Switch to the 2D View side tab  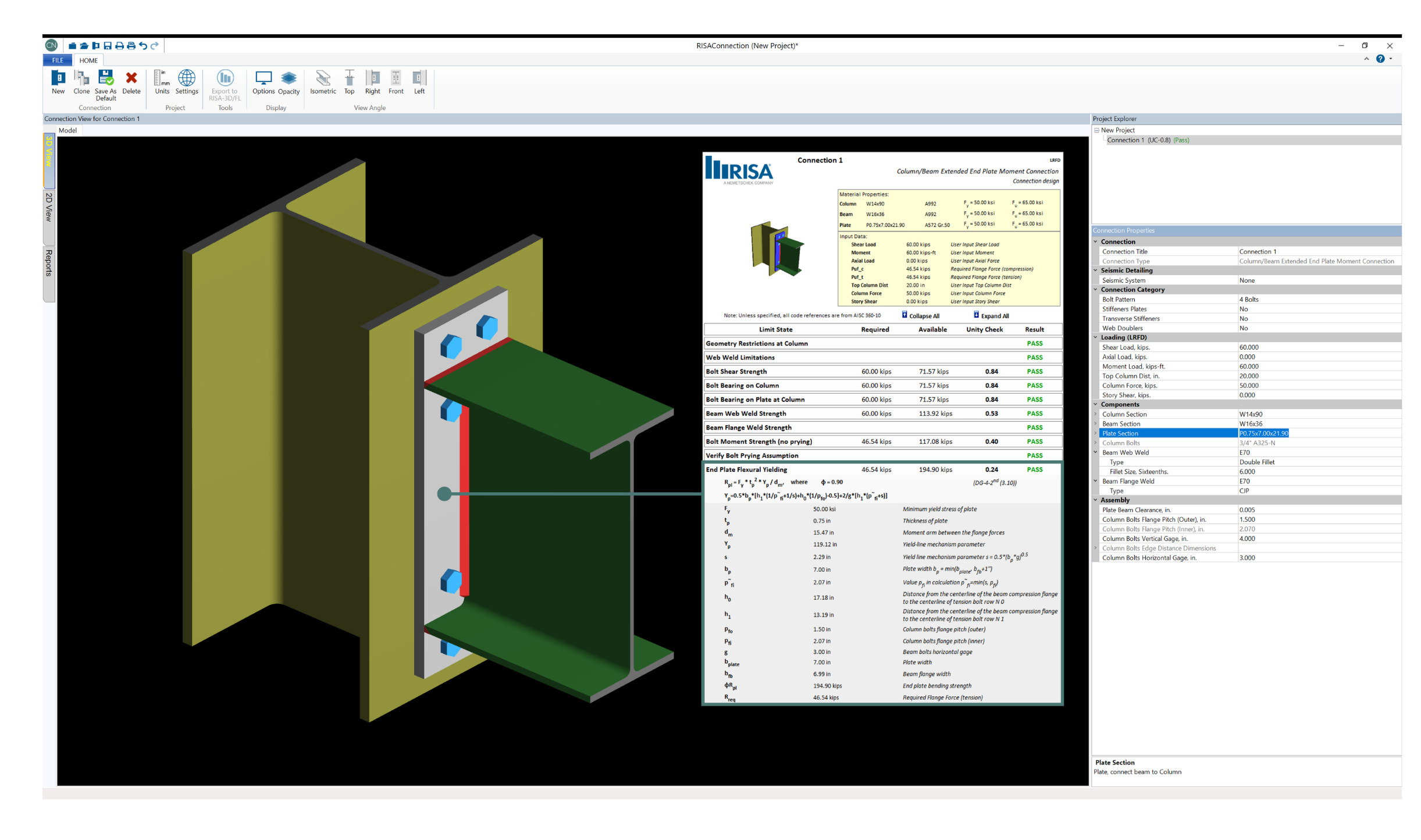(49, 208)
